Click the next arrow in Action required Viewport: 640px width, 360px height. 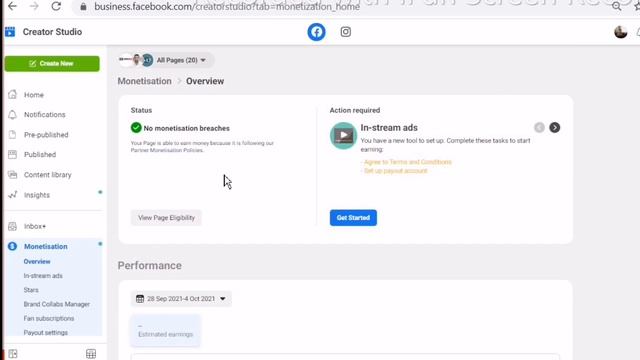pos(554,128)
